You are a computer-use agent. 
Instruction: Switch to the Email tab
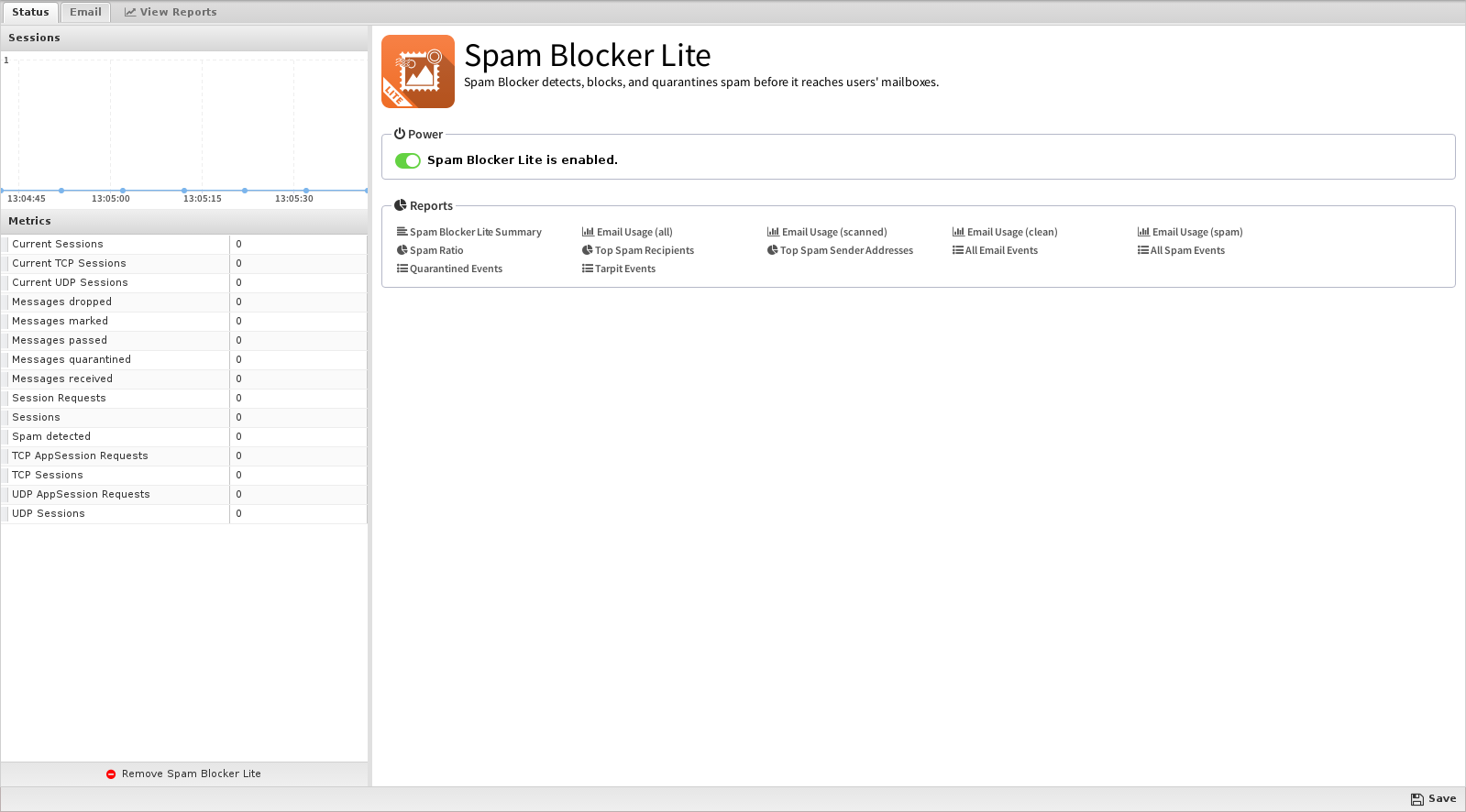pos(85,12)
